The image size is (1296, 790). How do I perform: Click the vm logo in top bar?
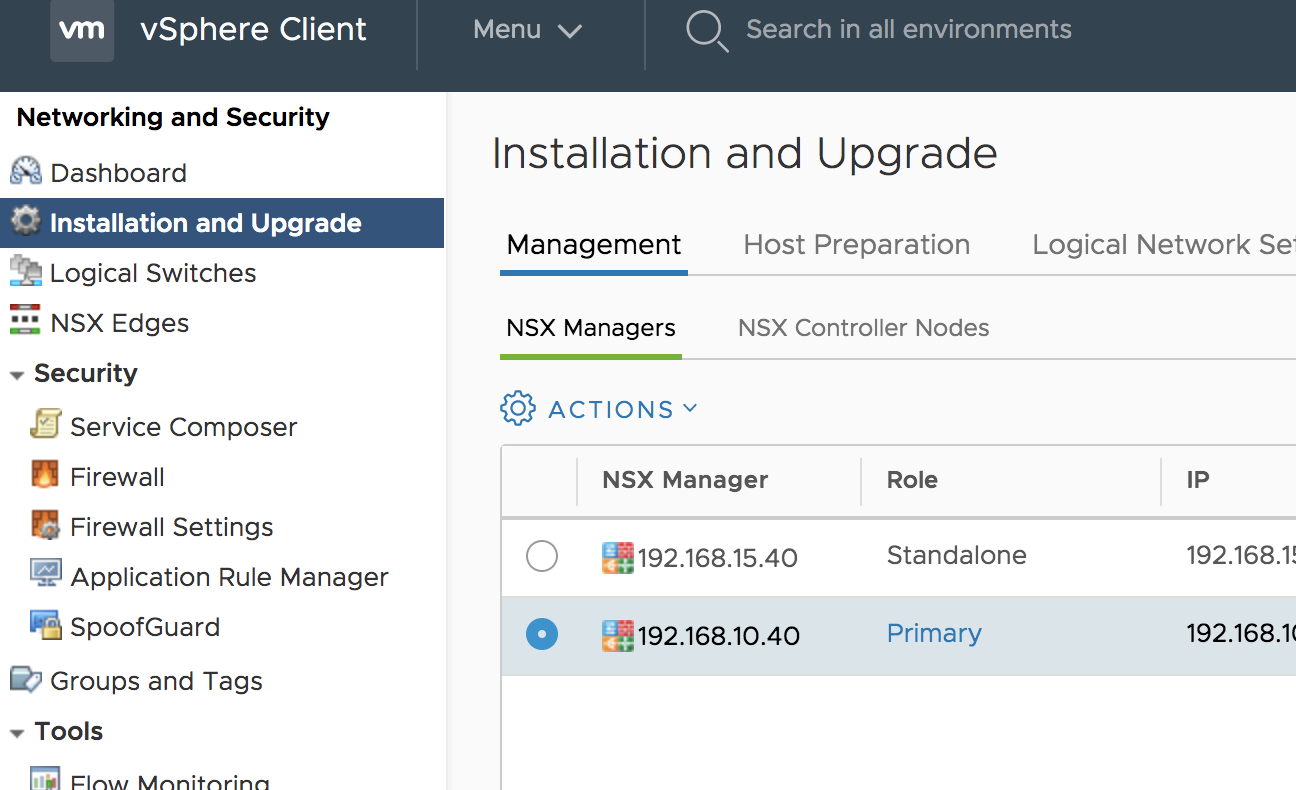82,30
